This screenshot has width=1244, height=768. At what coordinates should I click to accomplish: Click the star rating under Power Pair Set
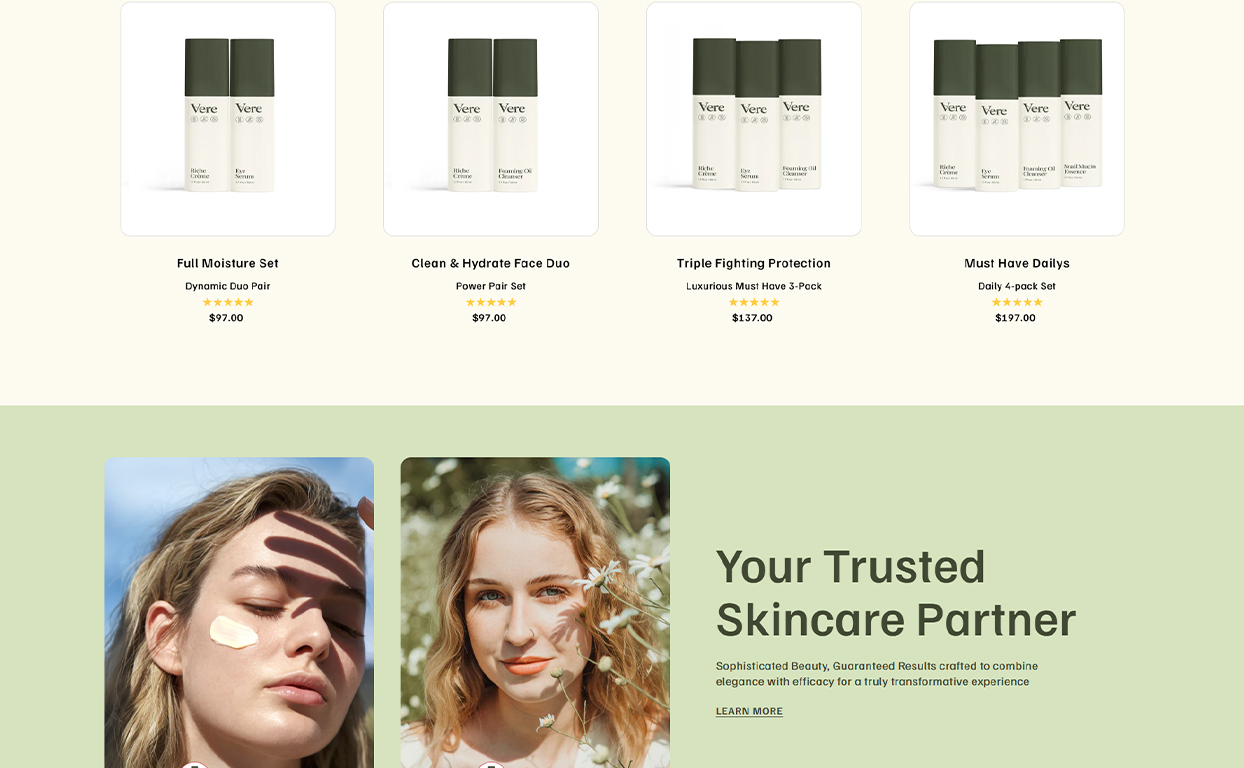pos(491,302)
